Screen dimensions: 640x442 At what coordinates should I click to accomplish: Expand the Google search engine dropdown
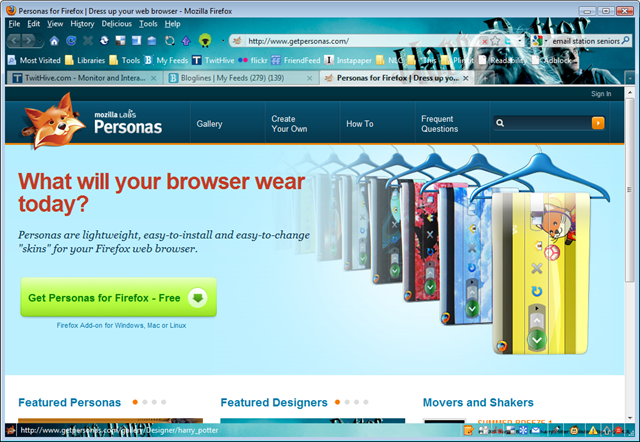click(x=546, y=41)
